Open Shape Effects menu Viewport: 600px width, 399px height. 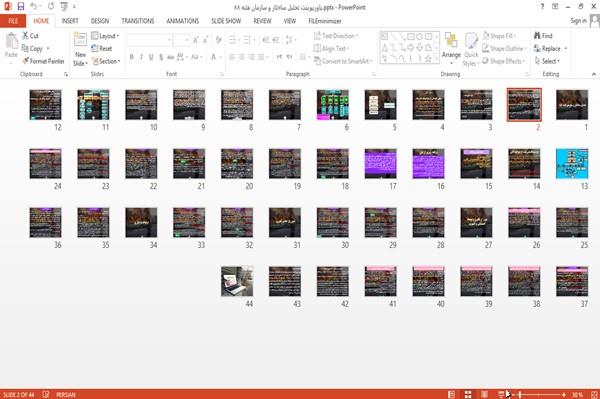coord(504,61)
